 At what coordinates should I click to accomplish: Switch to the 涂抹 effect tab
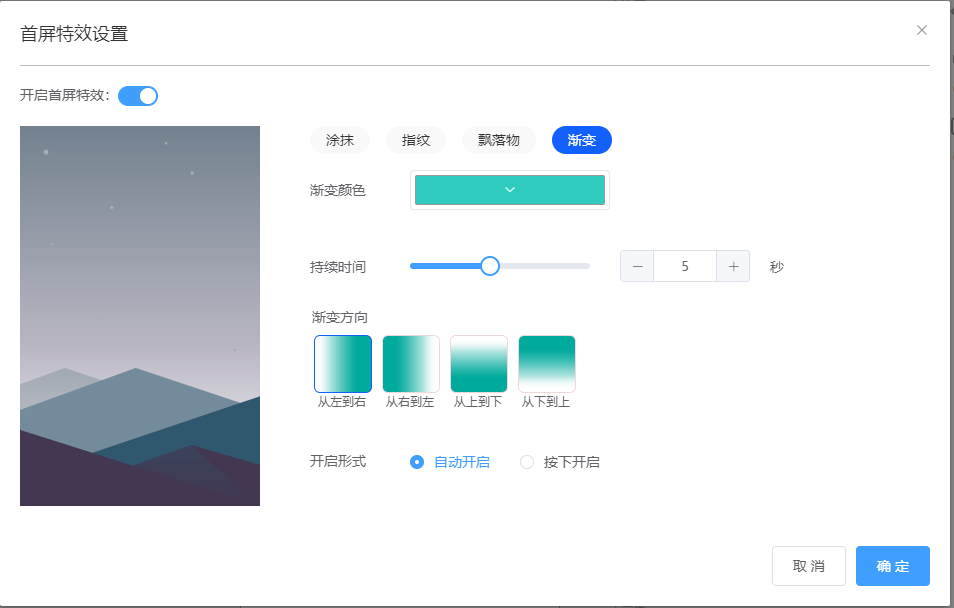[x=340, y=140]
